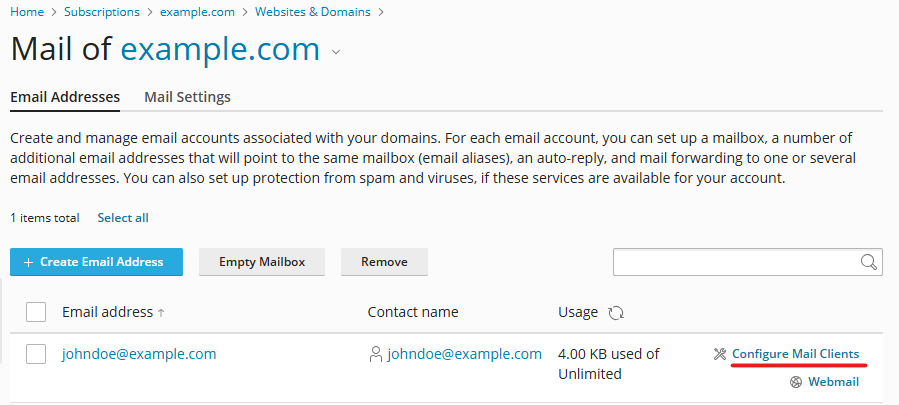This screenshot has height=405, width=899.
Task: Refresh usage statistics icon
Action: click(616, 313)
